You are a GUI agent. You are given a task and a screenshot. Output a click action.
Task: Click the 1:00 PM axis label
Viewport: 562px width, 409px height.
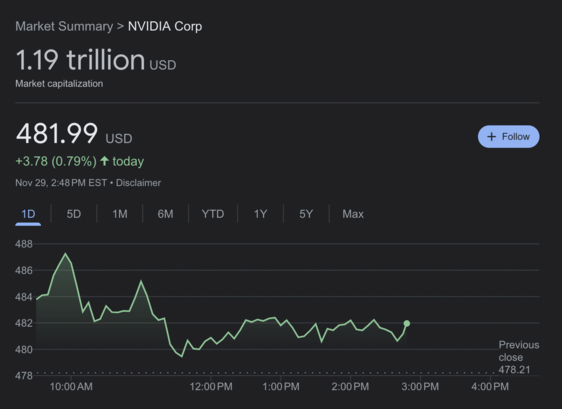(x=281, y=386)
